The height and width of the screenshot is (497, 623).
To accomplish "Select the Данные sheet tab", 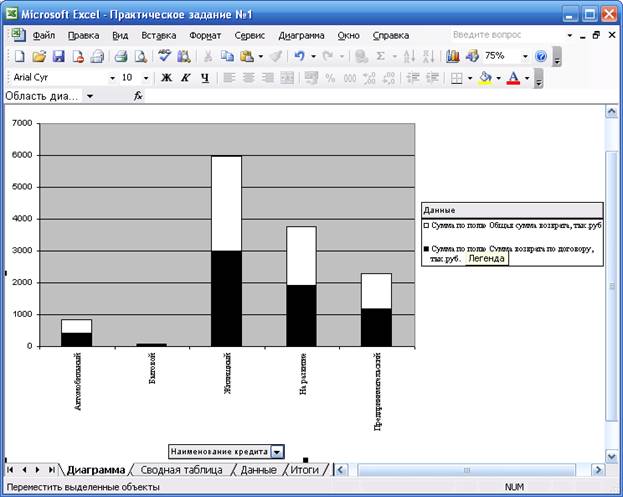I will point(258,469).
